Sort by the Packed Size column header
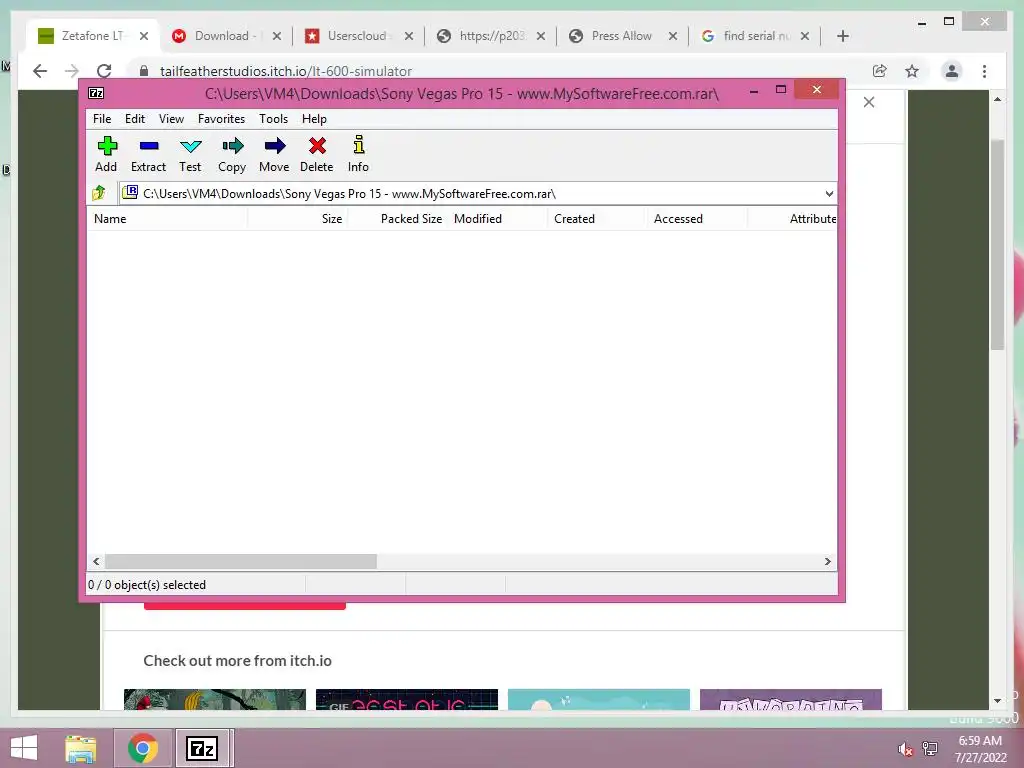1024x768 pixels. point(398,219)
